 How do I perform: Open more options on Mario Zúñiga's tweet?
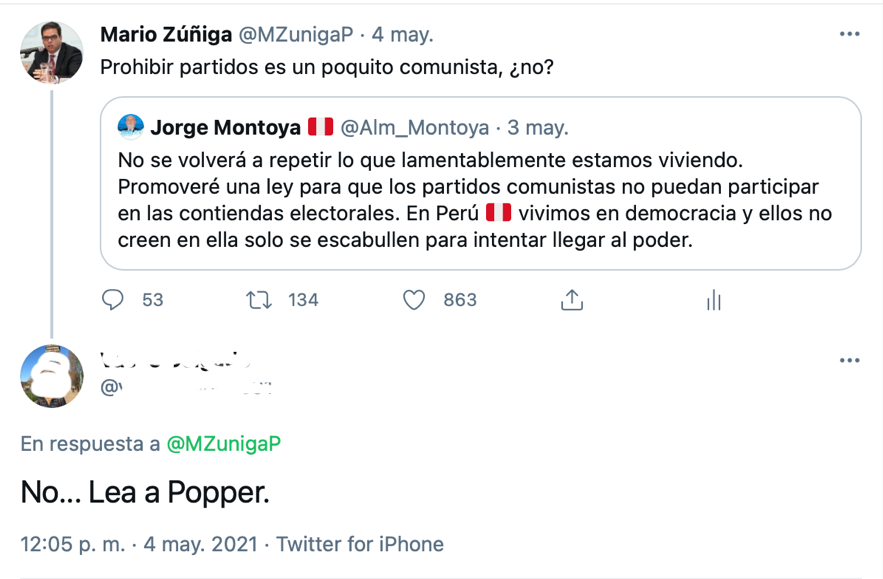(x=849, y=34)
